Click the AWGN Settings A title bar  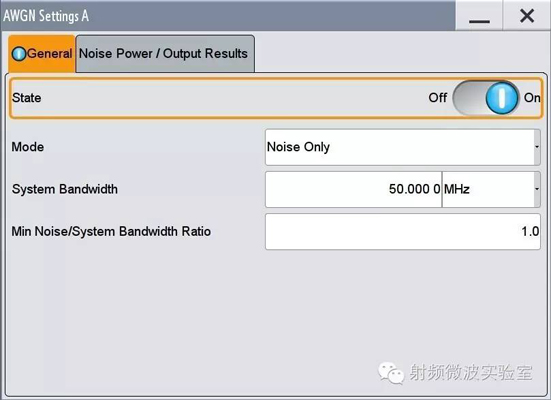[228, 16]
